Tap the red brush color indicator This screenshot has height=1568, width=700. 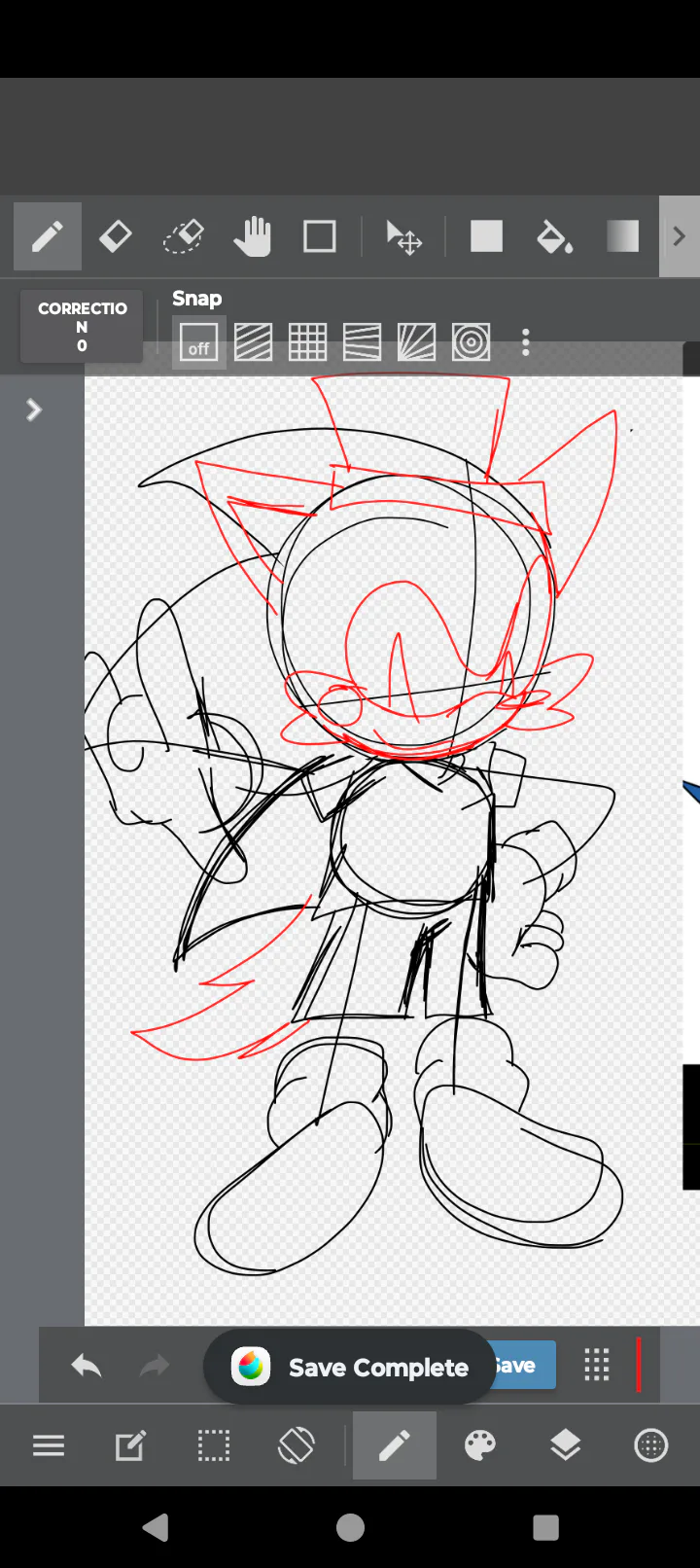pyautogui.click(x=639, y=1366)
